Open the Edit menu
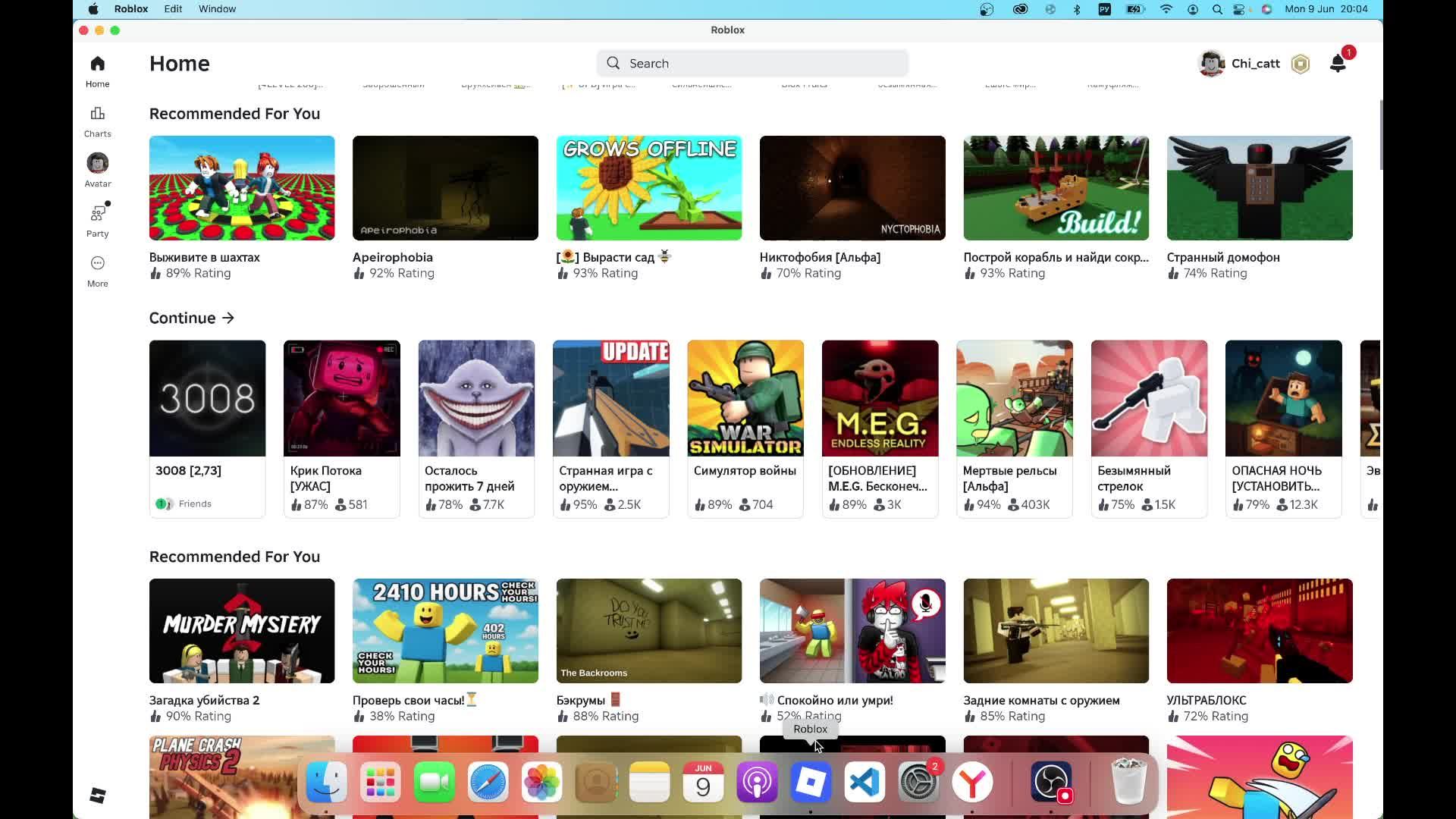This screenshot has width=1456, height=819. pos(173,9)
